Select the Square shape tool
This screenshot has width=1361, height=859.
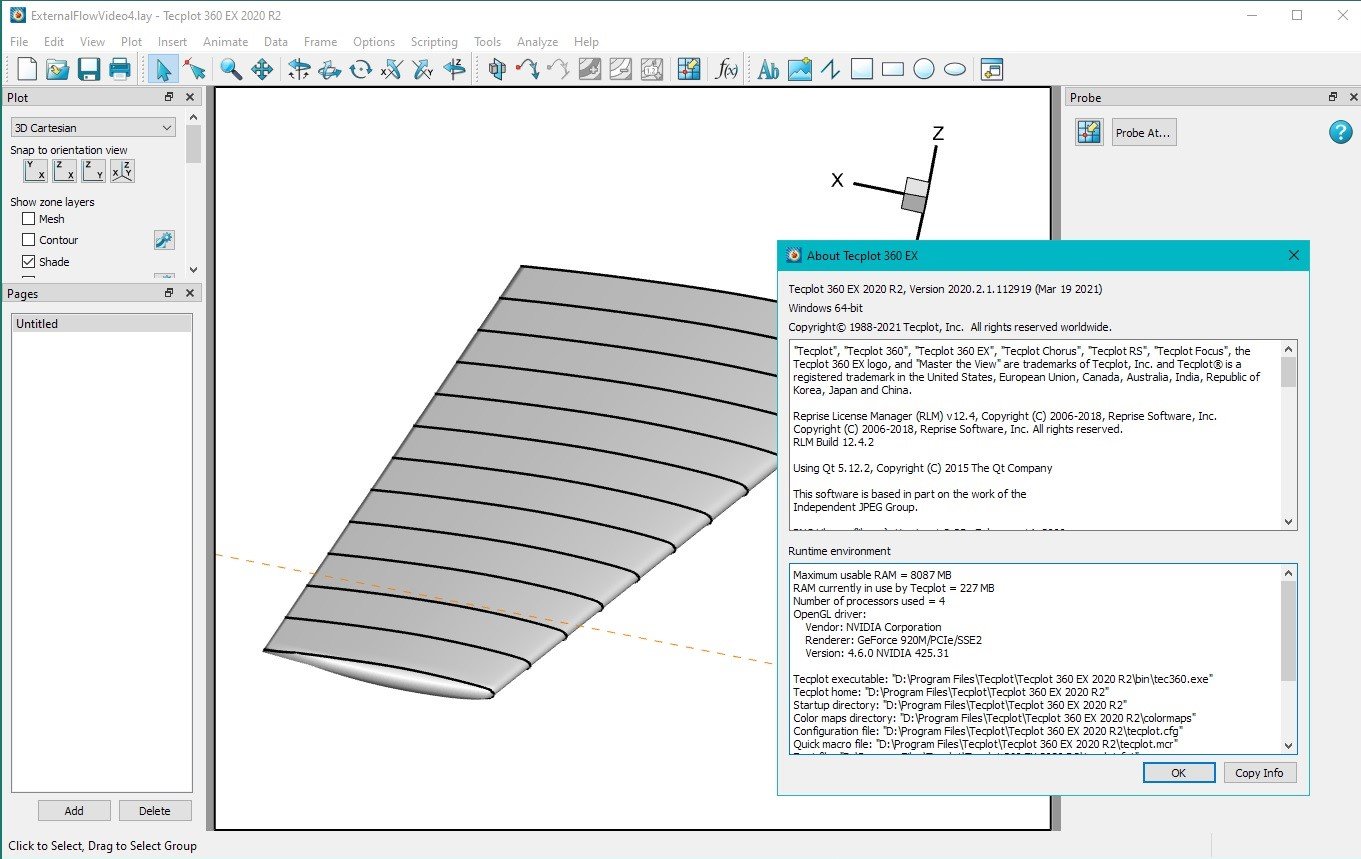862,69
